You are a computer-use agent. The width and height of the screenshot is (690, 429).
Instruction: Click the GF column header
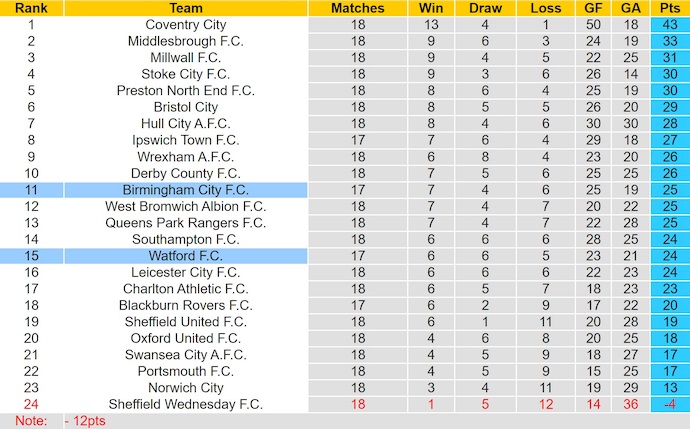(x=594, y=8)
